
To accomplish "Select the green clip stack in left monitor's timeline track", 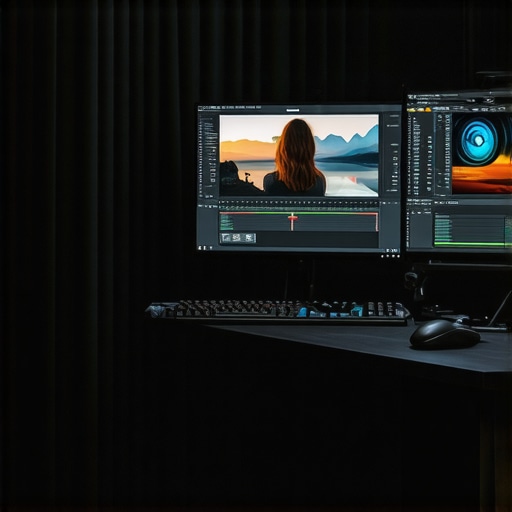I will tap(227, 222).
